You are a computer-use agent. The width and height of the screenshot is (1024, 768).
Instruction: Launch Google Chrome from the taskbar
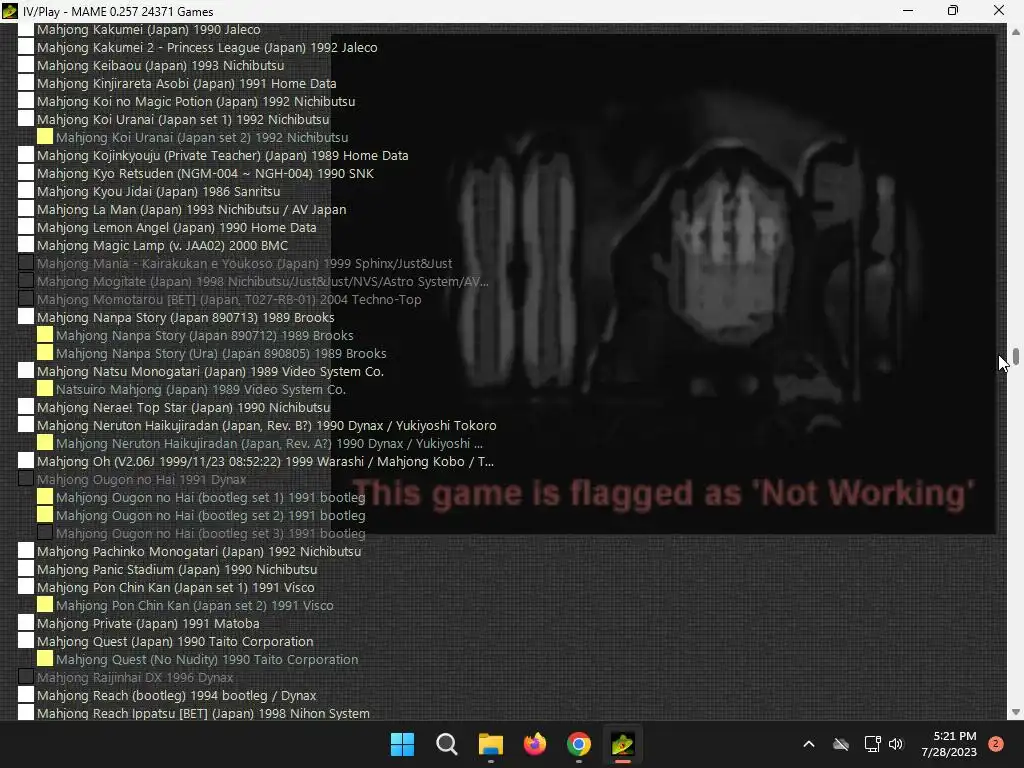pyautogui.click(x=579, y=744)
